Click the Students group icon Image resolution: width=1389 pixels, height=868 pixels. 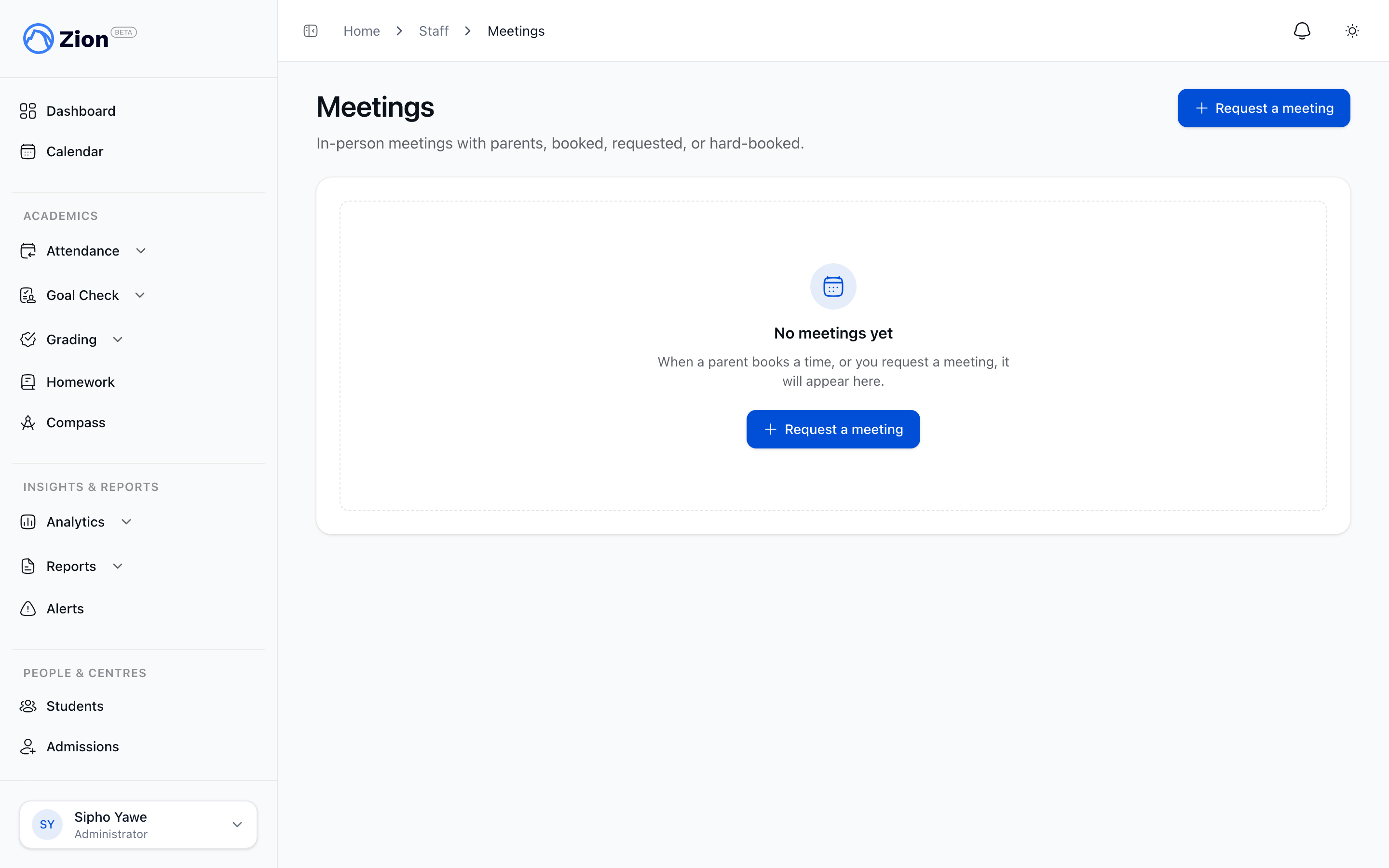click(28, 706)
